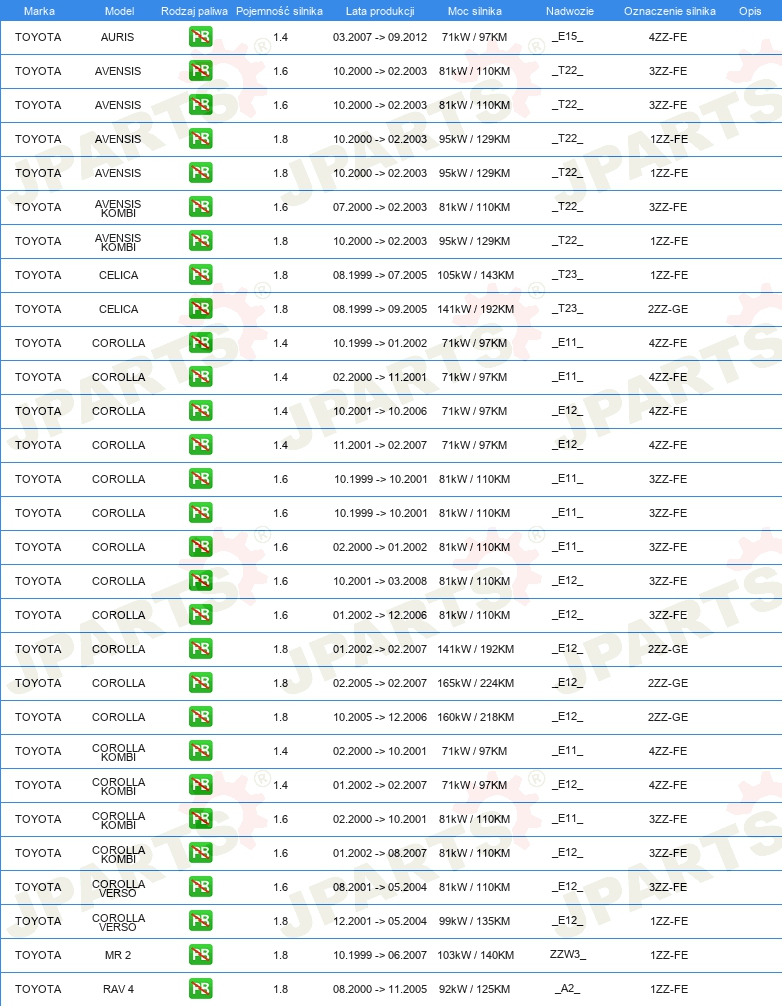Select the ZZW3_ body code cell
The height and width of the screenshot is (1006, 782).
(x=568, y=955)
